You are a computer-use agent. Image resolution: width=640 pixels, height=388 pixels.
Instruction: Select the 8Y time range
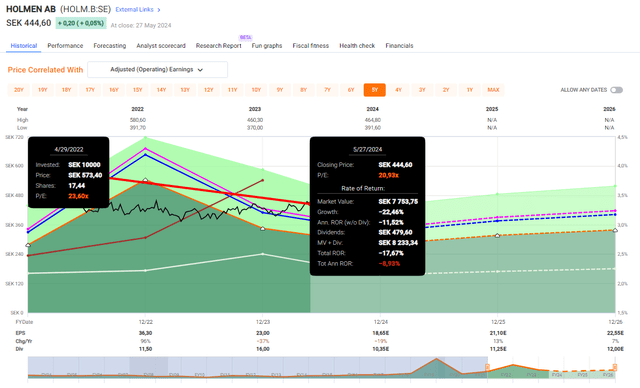click(303, 90)
